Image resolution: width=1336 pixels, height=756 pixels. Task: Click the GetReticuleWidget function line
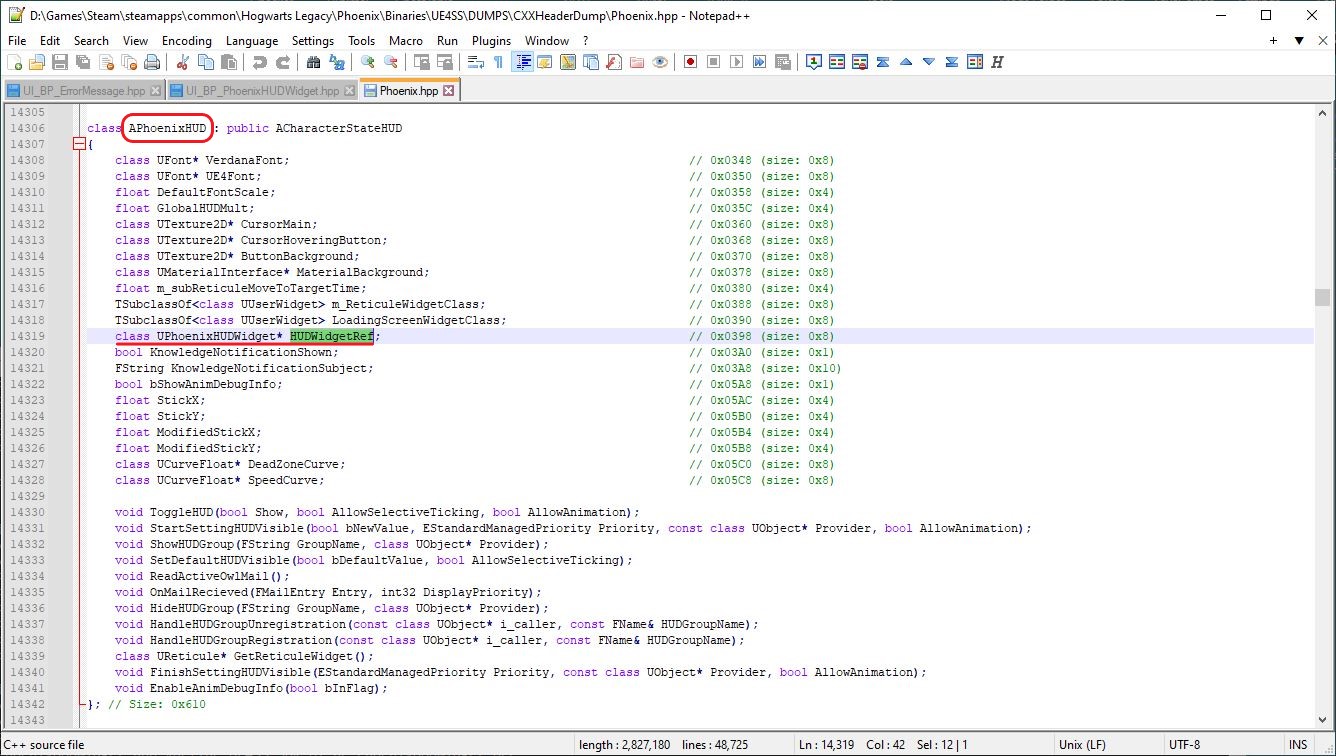tap(244, 656)
